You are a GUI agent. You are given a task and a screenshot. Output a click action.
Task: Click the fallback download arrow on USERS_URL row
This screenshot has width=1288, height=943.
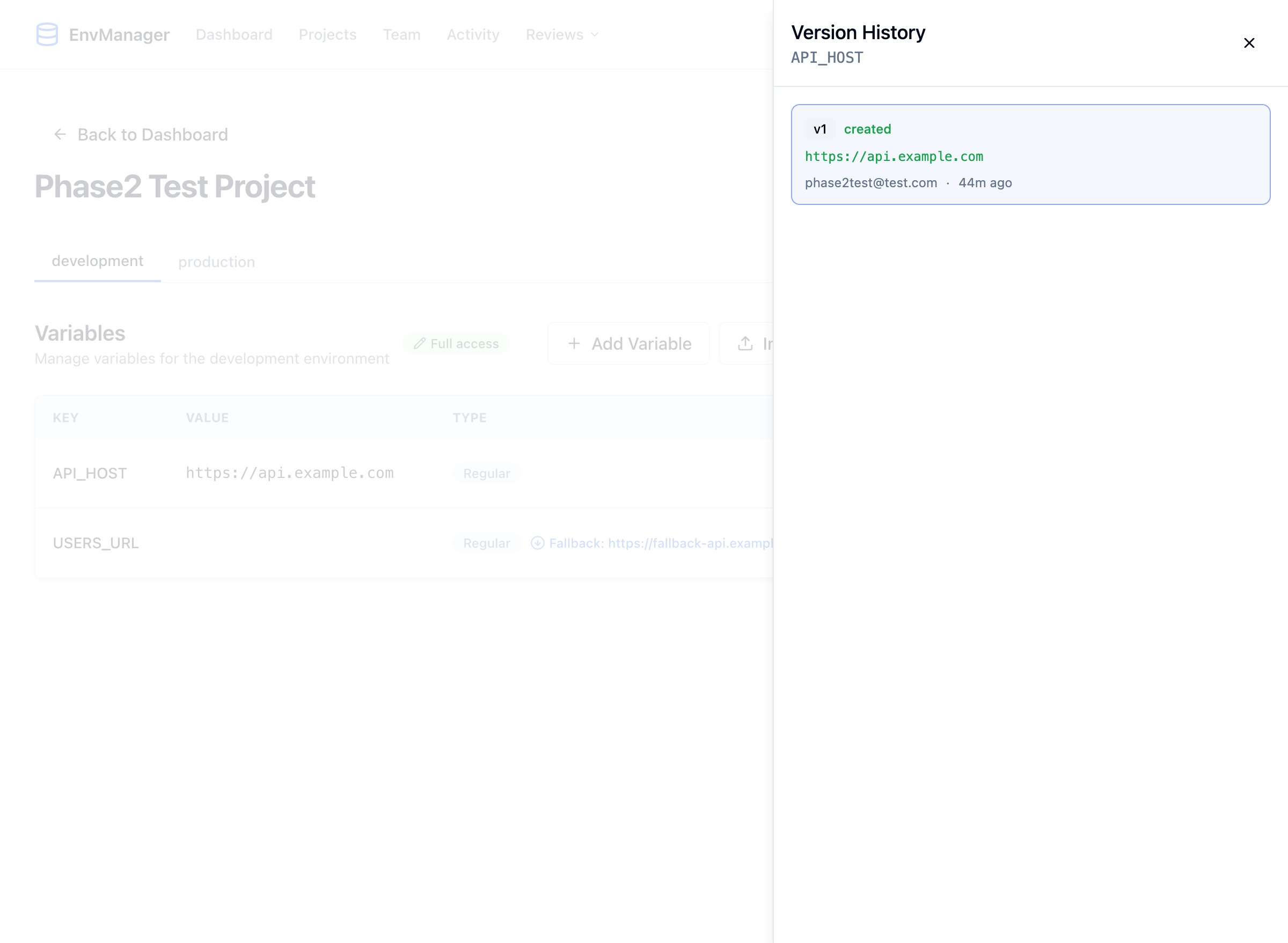(538, 543)
